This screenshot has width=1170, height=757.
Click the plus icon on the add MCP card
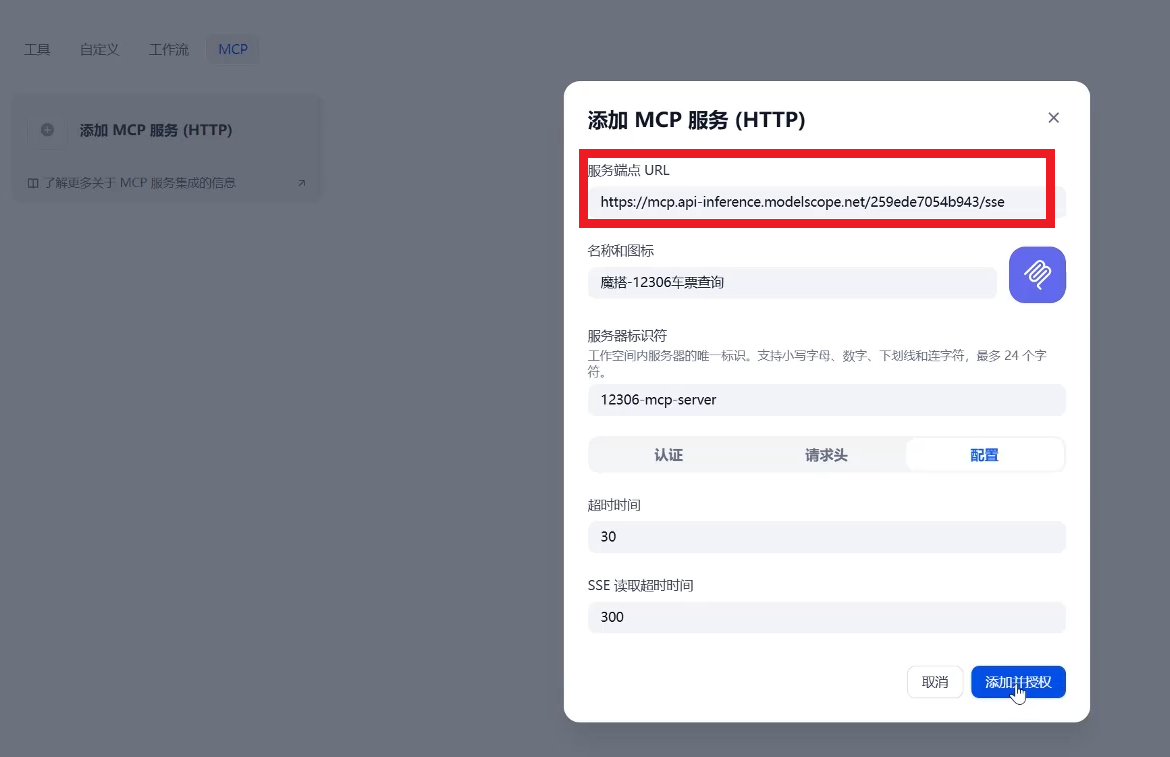47,130
